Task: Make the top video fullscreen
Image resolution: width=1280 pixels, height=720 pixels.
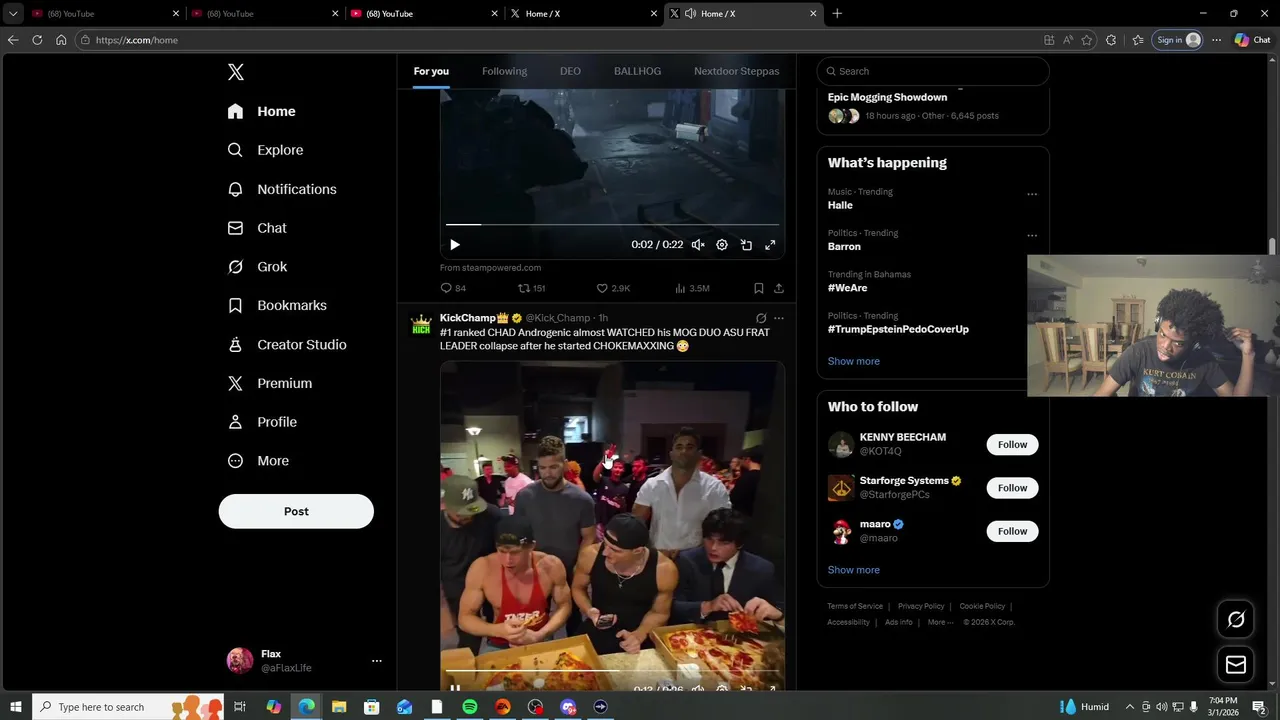Action: (x=770, y=245)
